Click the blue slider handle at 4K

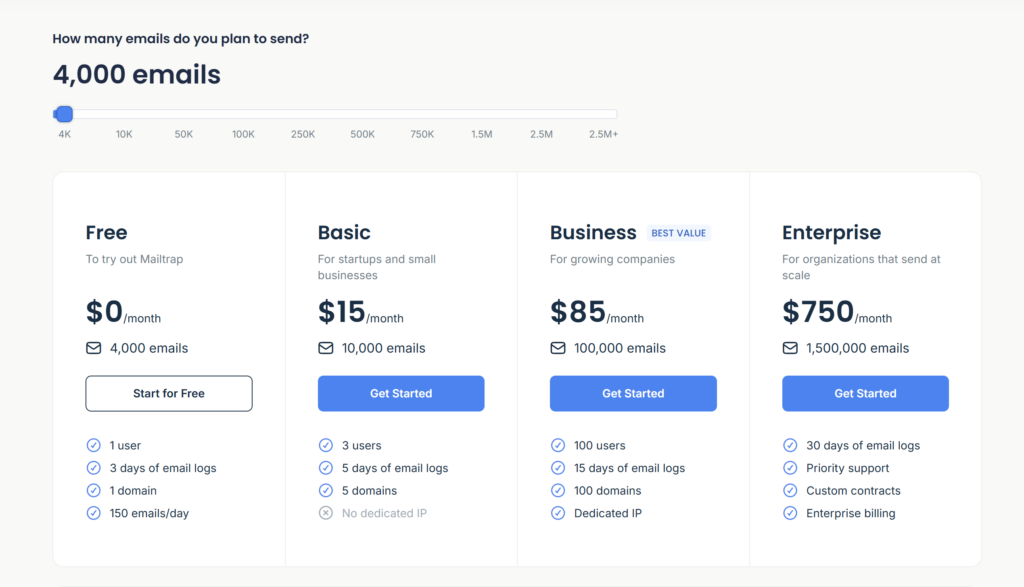[64, 114]
